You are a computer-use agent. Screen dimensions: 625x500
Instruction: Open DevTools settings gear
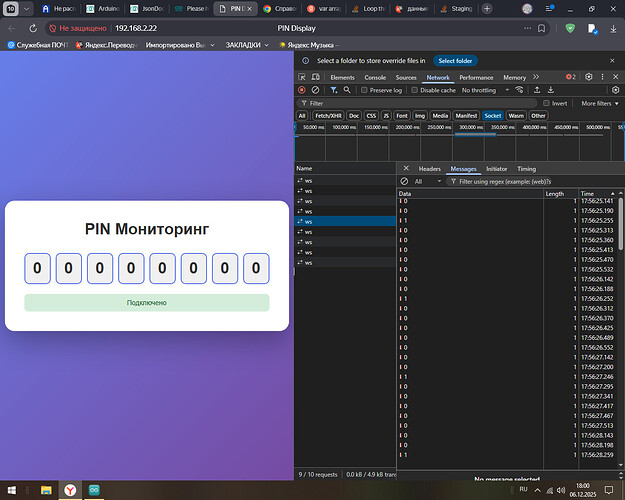point(589,77)
